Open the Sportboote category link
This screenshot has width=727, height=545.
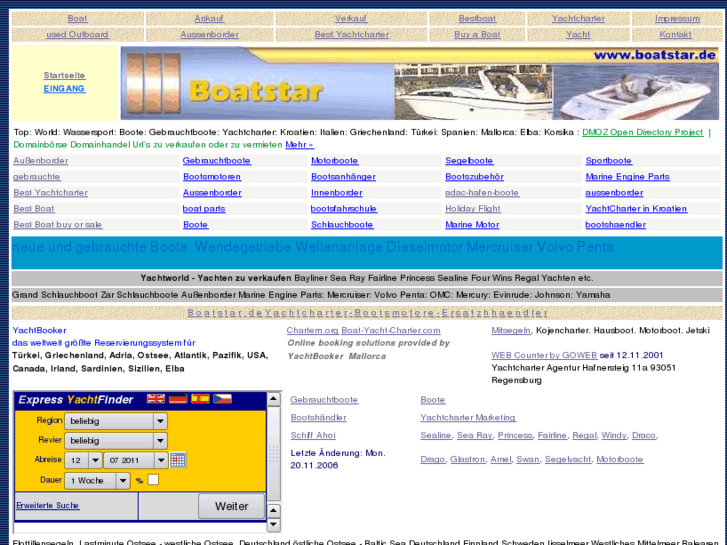[x=608, y=161]
